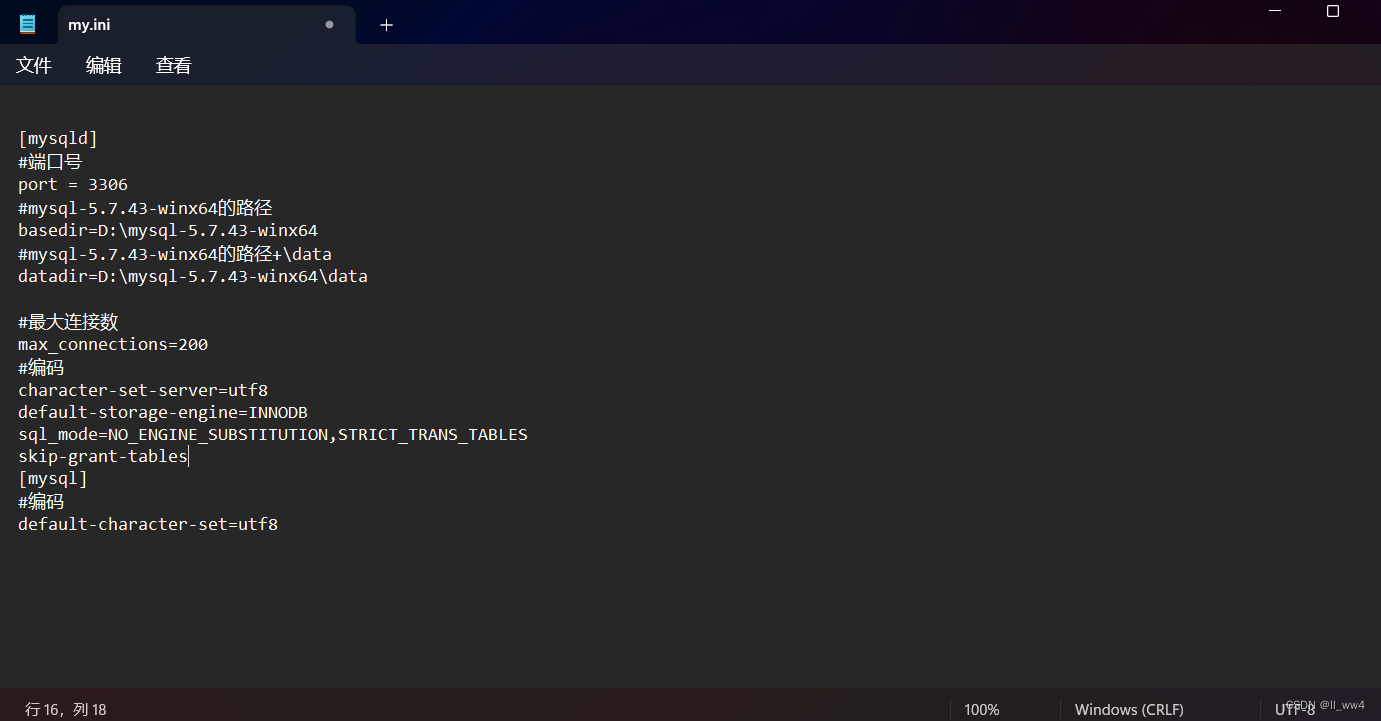Click the default-storage-engine=INNODB line
Image resolution: width=1381 pixels, height=721 pixels.
(x=163, y=412)
